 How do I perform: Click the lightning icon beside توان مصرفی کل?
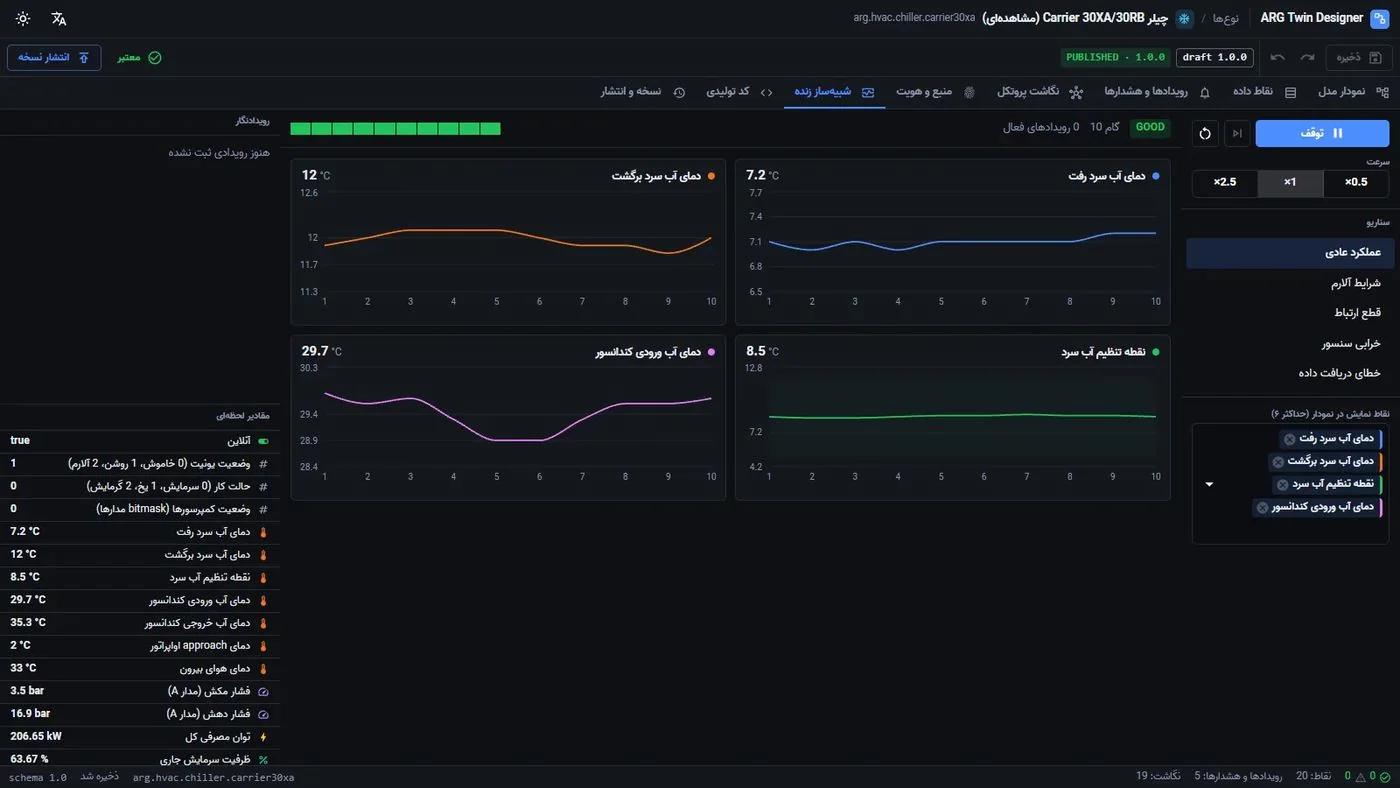263,737
